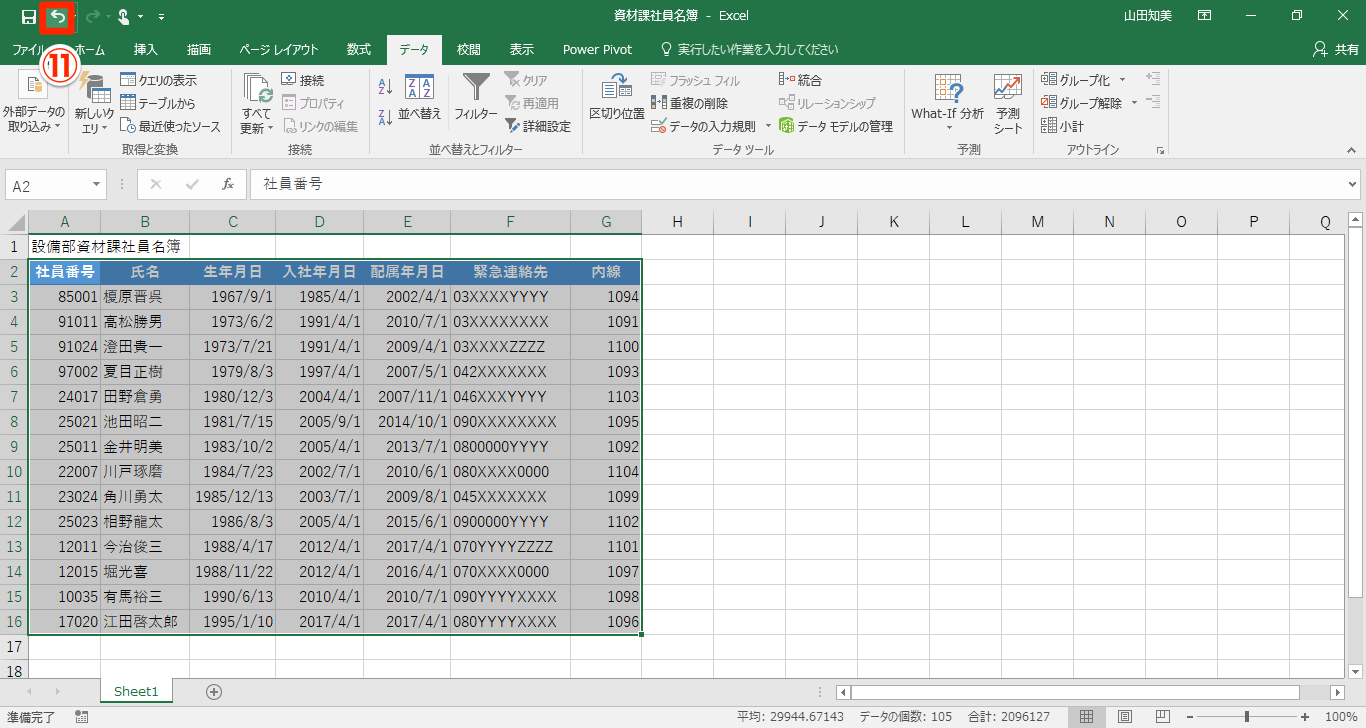Open Outline (アウトライン) dialog launcher

click(1160, 150)
